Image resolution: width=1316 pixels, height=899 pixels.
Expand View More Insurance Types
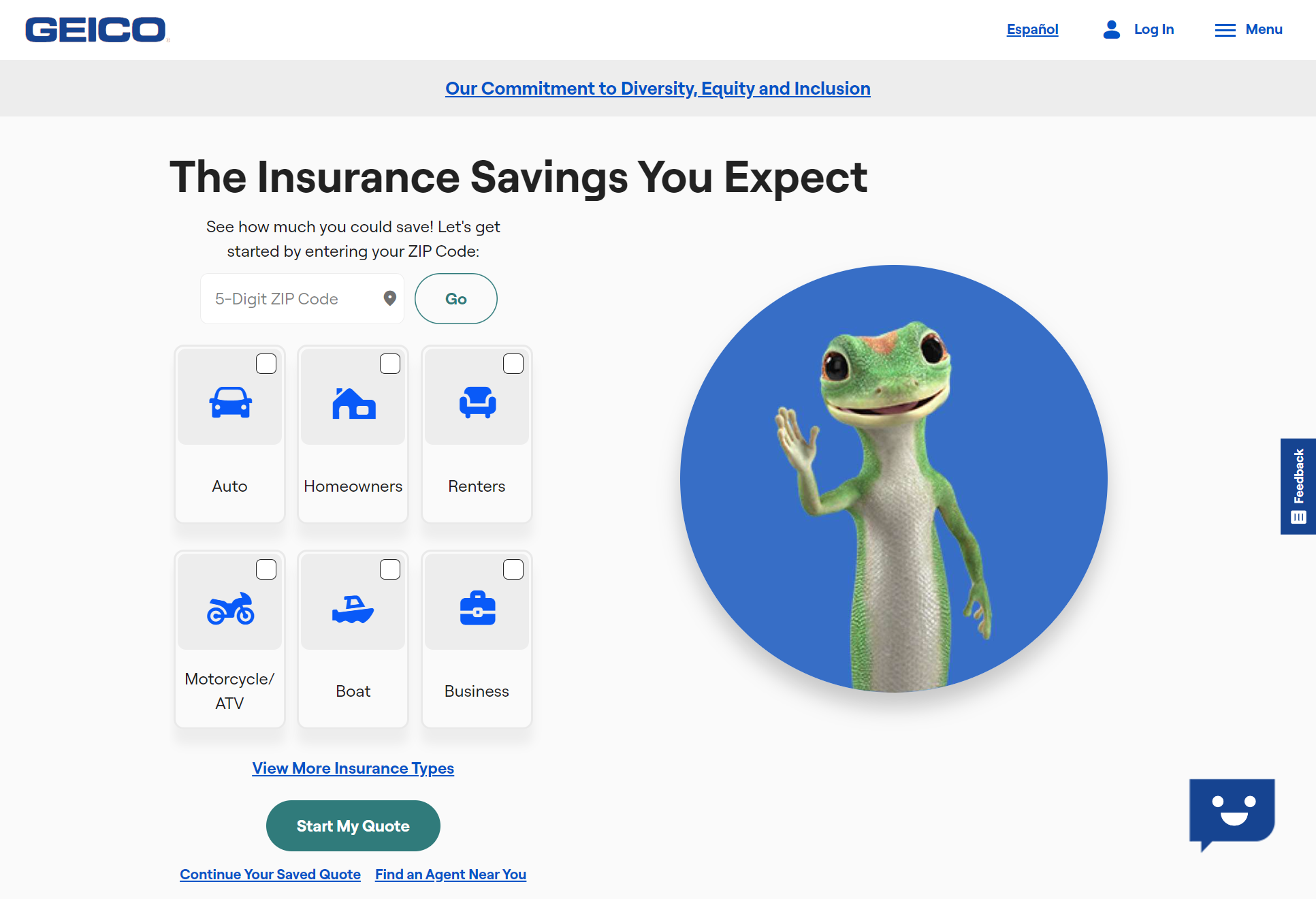click(353, 768)
